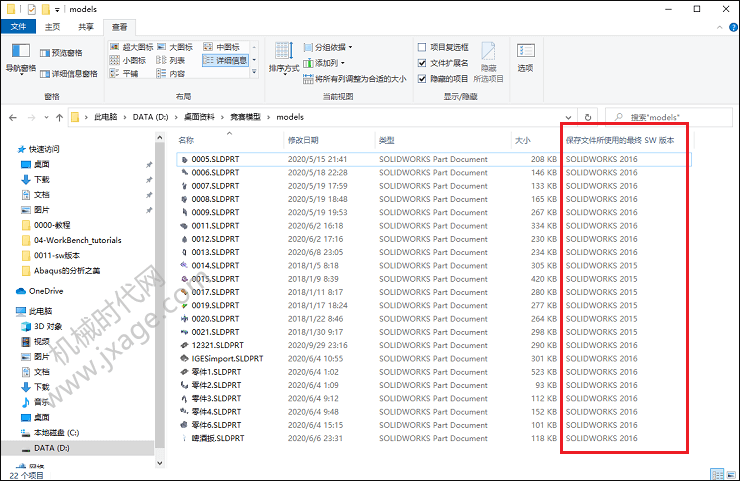Open the 文件 (File) menu tab

pos(18,27)
